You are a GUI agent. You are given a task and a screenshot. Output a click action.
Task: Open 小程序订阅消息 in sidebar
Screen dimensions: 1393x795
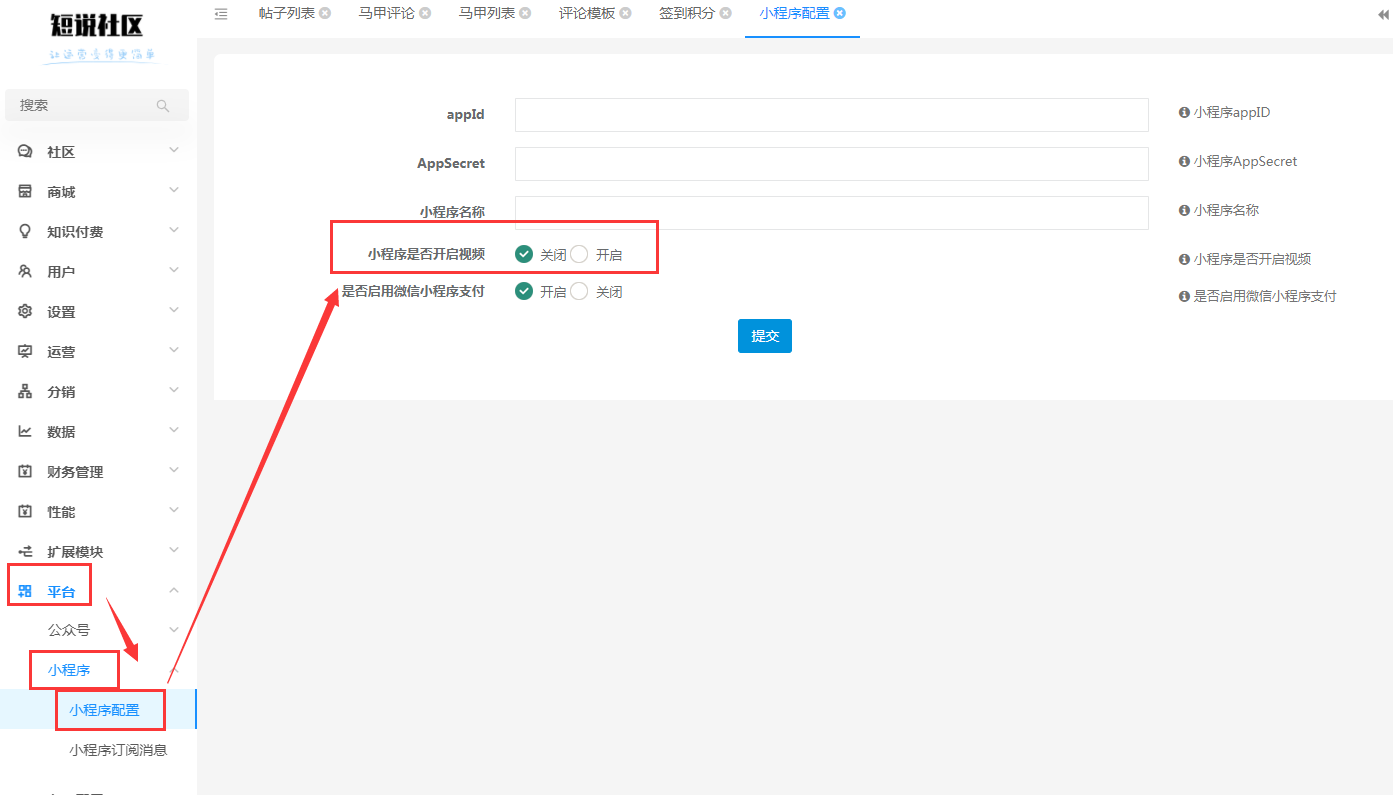tap(117, 750)
